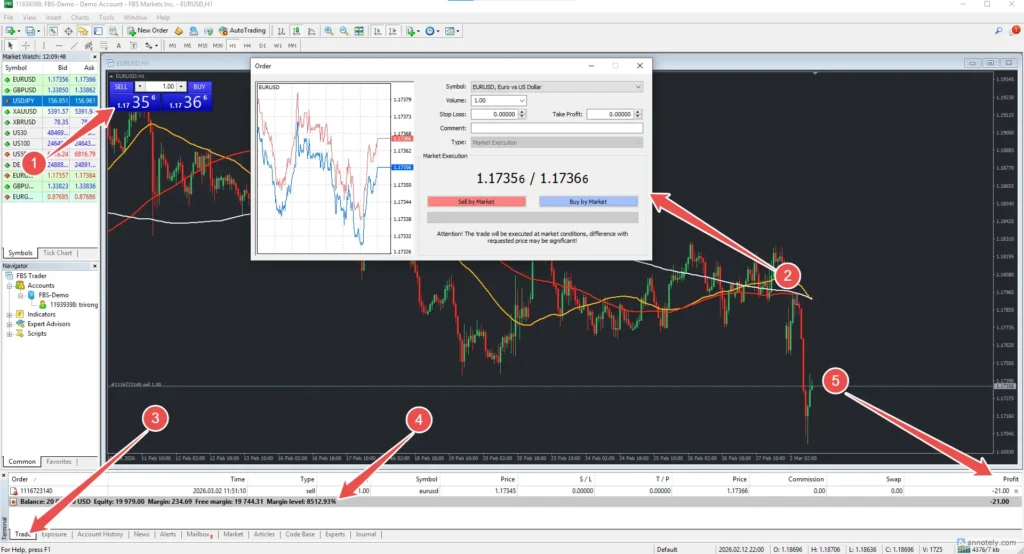Click the Sell by Market button
This screenshot has width=1024, height=554.
point(476,201)
